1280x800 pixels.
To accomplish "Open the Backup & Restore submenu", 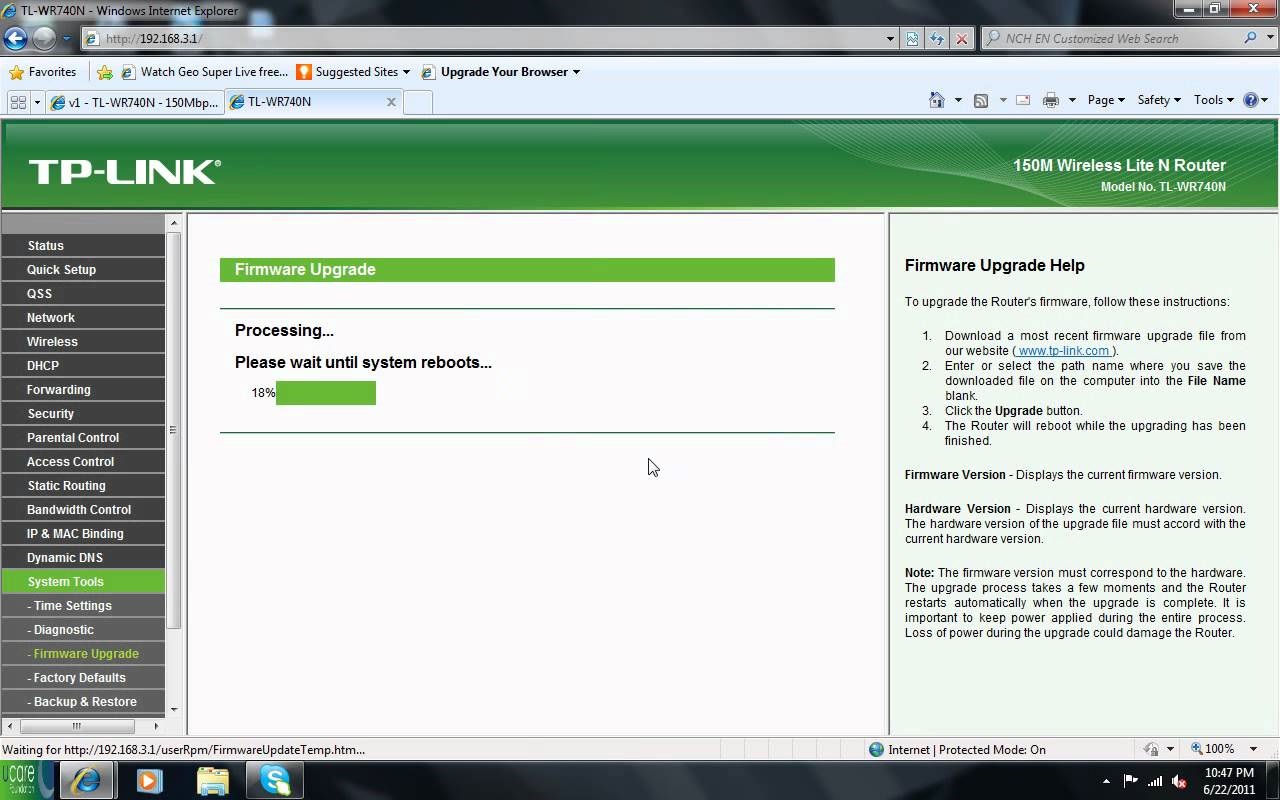I will click(x=83, y=701).
